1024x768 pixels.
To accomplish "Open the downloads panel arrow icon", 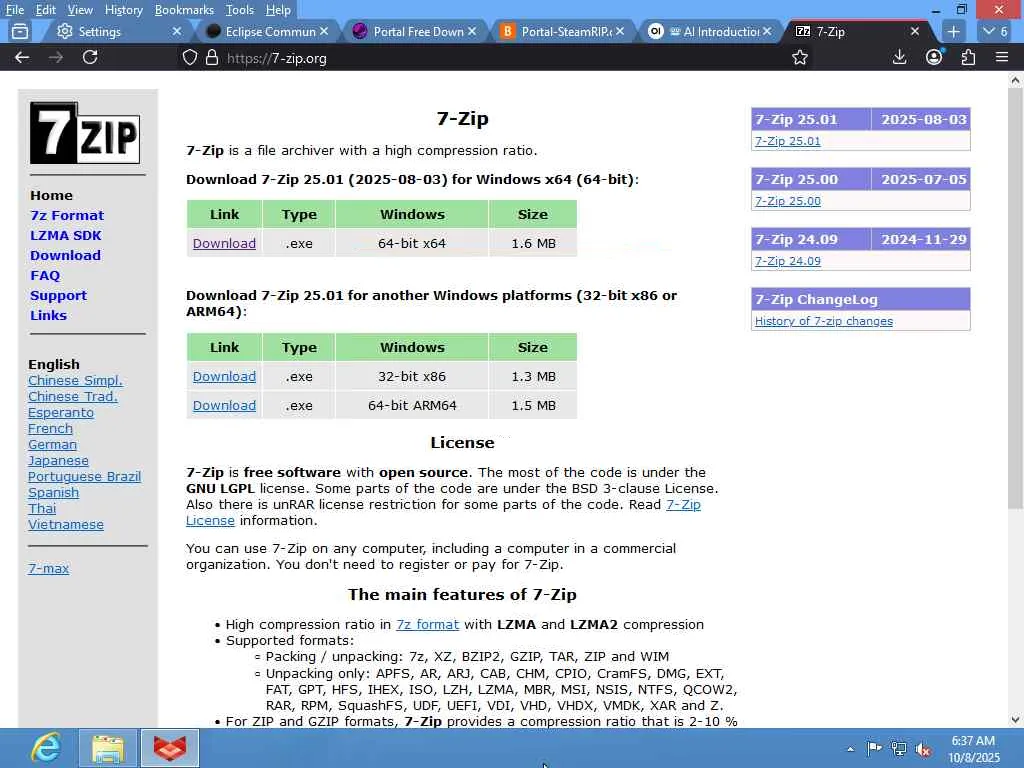I will (x=899, y=57).
